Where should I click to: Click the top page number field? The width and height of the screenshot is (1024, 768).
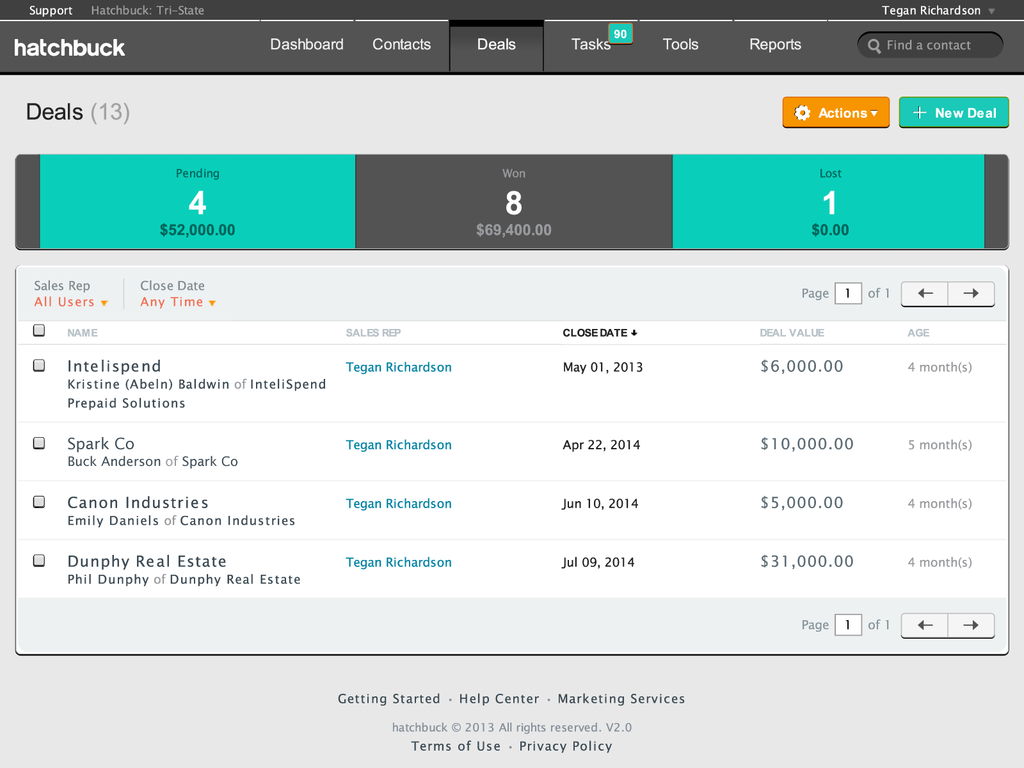pyautogui.click(x=848, y=293)
